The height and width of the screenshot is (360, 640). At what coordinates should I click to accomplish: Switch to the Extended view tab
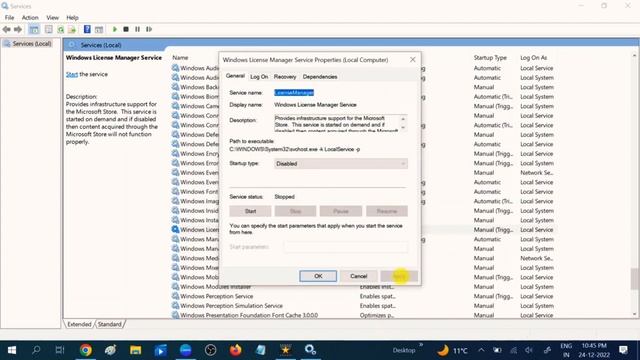pyautogui.click(x=79, y=324)
